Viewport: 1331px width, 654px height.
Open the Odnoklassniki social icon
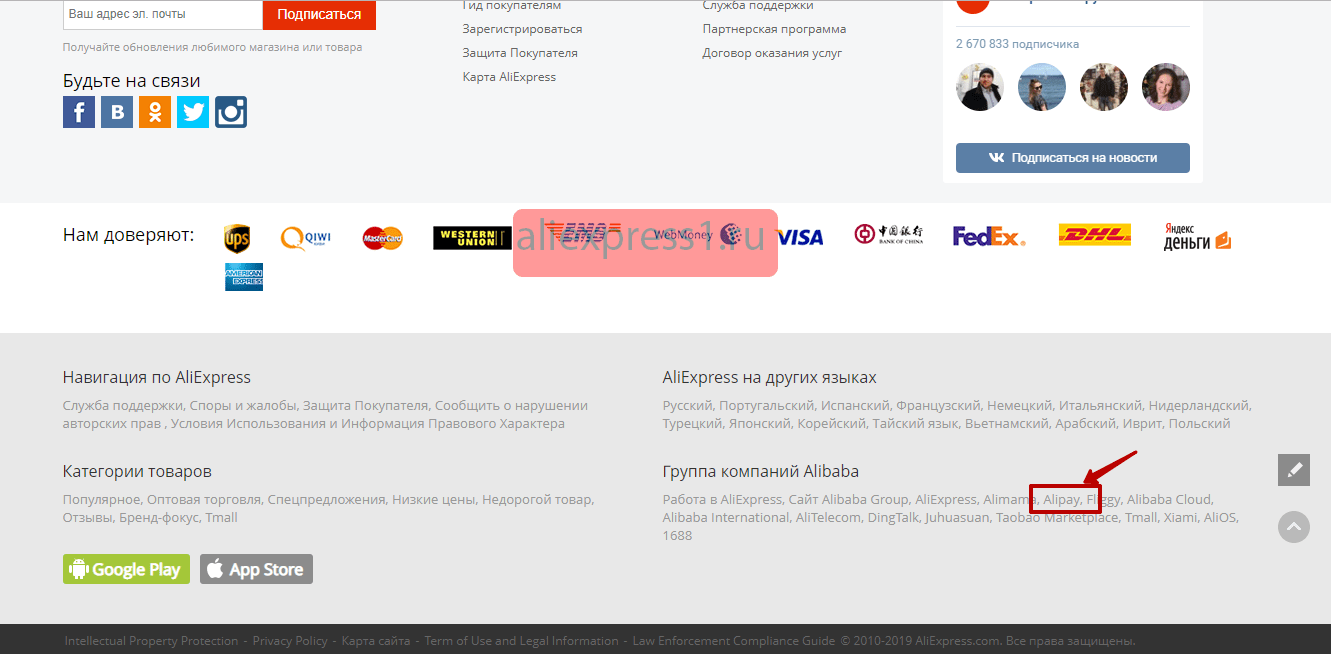[x=155, y=112]
